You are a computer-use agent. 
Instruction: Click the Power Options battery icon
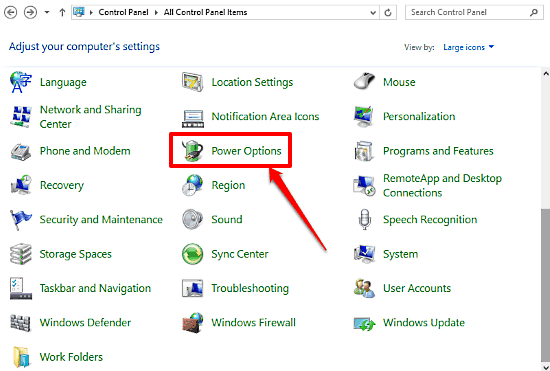click(193, 151)
